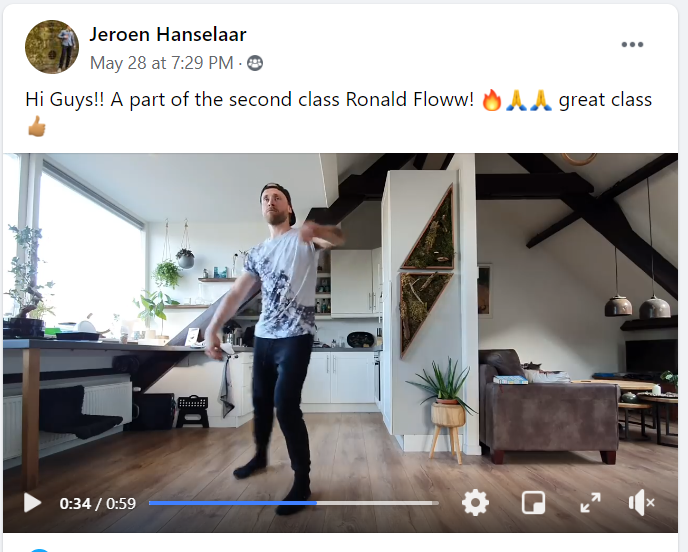Click the thumbs up emoji
Screen dimensions: 688x552
36,126
